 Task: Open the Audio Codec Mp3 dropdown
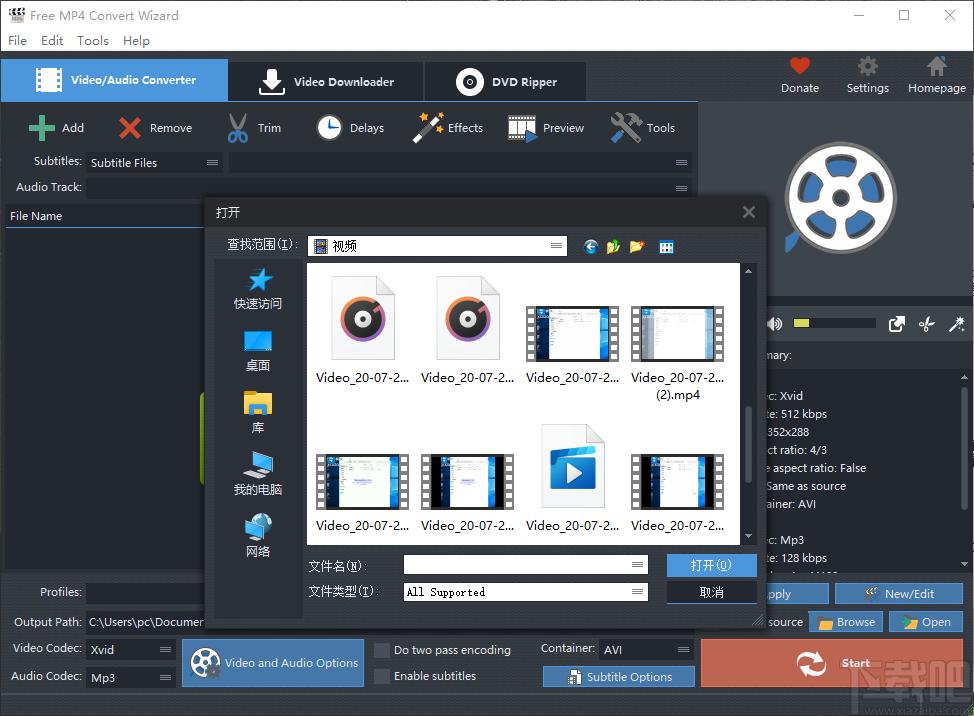(130, 677)
